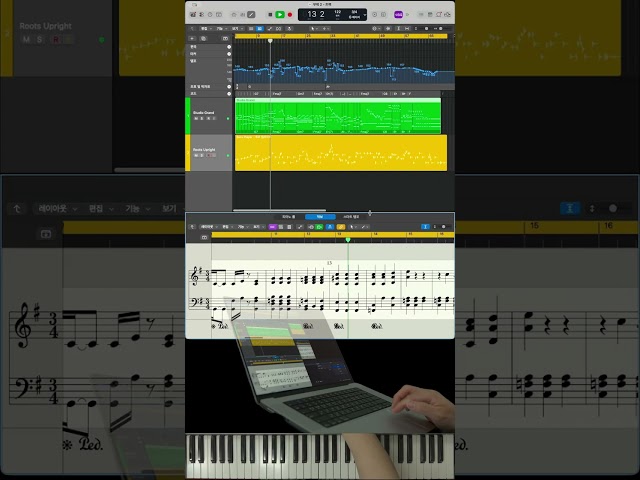Image resolution: width=640 pixels, height=480 pixels.
Task: Open the Snap settings dropdown in tracks toolbar
Action: point(376,29)
